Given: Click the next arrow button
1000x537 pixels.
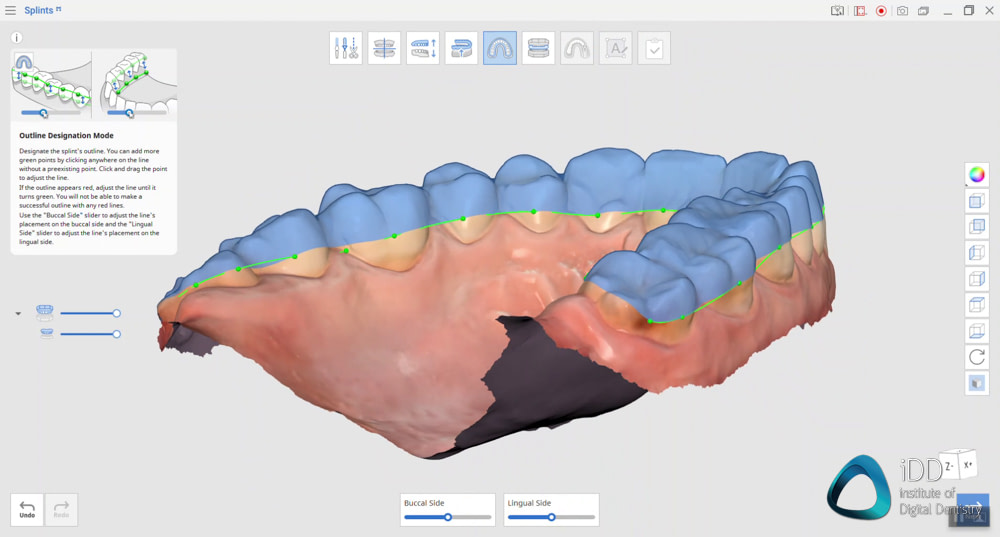Looking at the screenshot, I should pos(972,509).
